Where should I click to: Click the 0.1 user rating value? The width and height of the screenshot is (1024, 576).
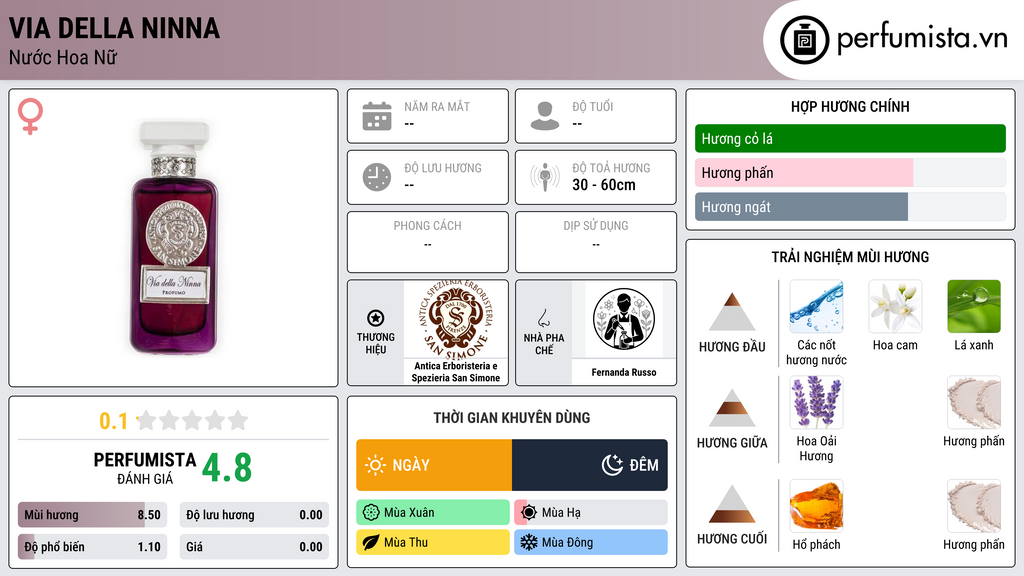coord(114,421)
